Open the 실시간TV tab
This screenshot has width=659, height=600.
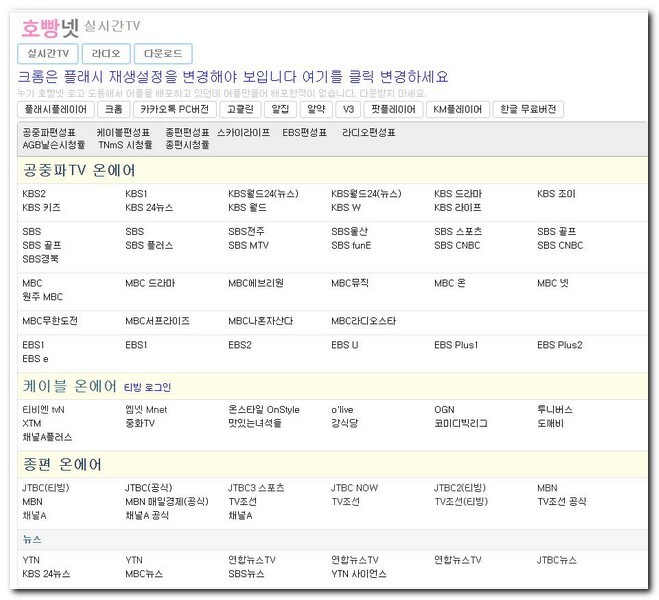coord(48,54)
